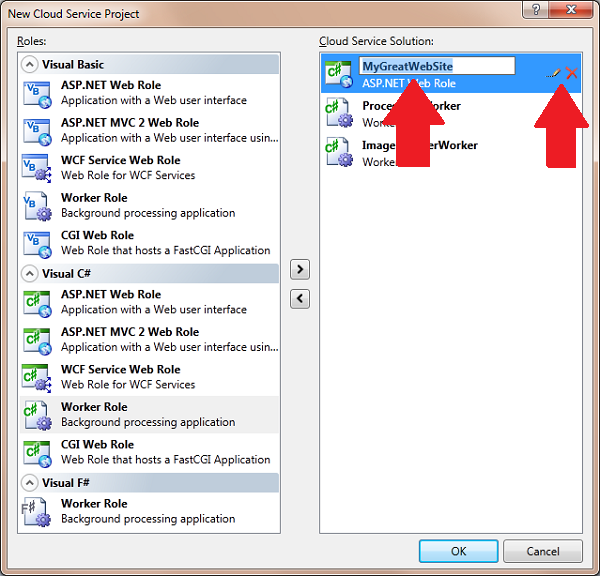Viewport: 600px width, 576px height.
Task: Collapse the Visual F# group header
Action: tap(31, 482)
